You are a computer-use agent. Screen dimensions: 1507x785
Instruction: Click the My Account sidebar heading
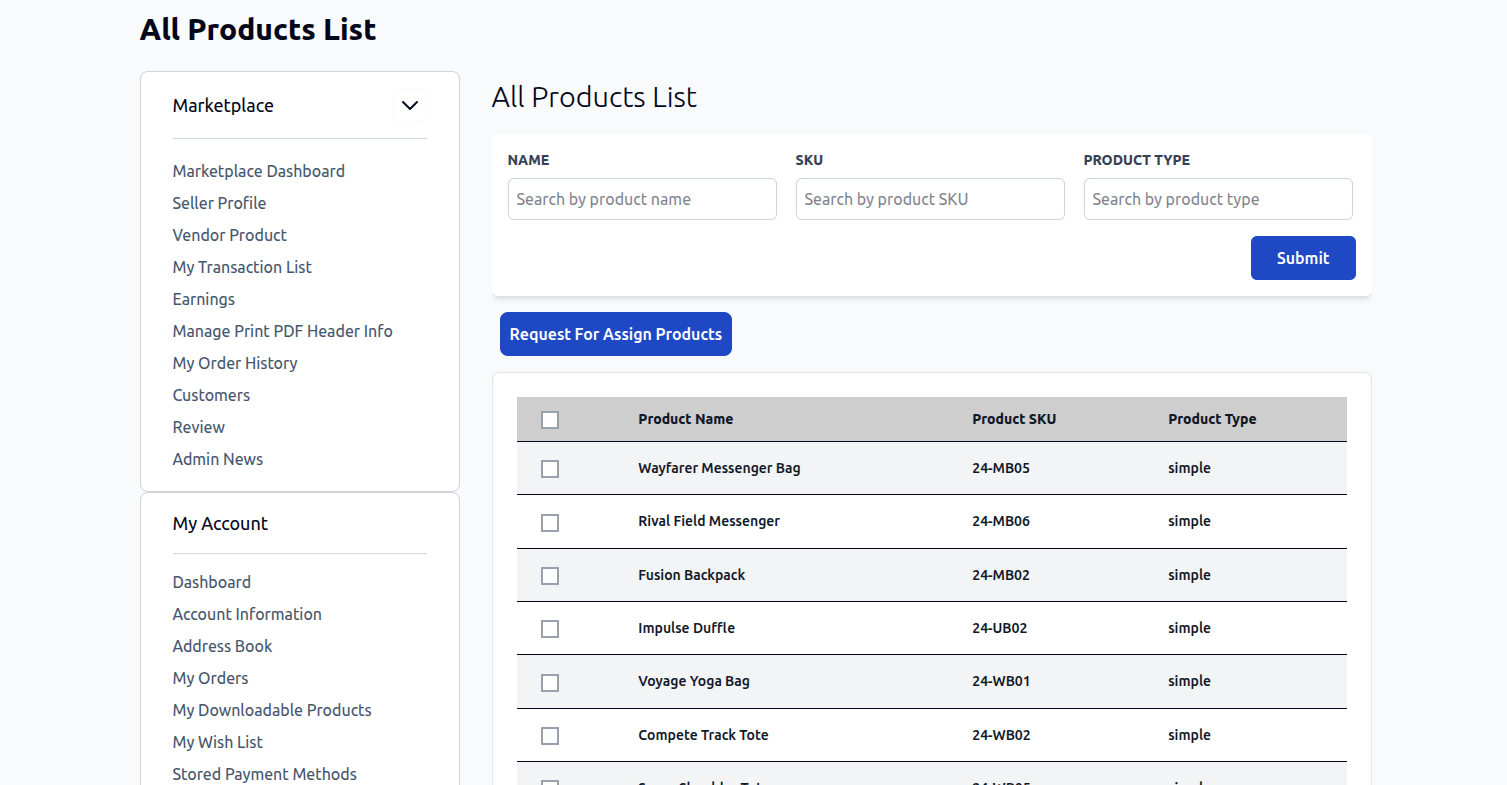(x=220, y=523)
